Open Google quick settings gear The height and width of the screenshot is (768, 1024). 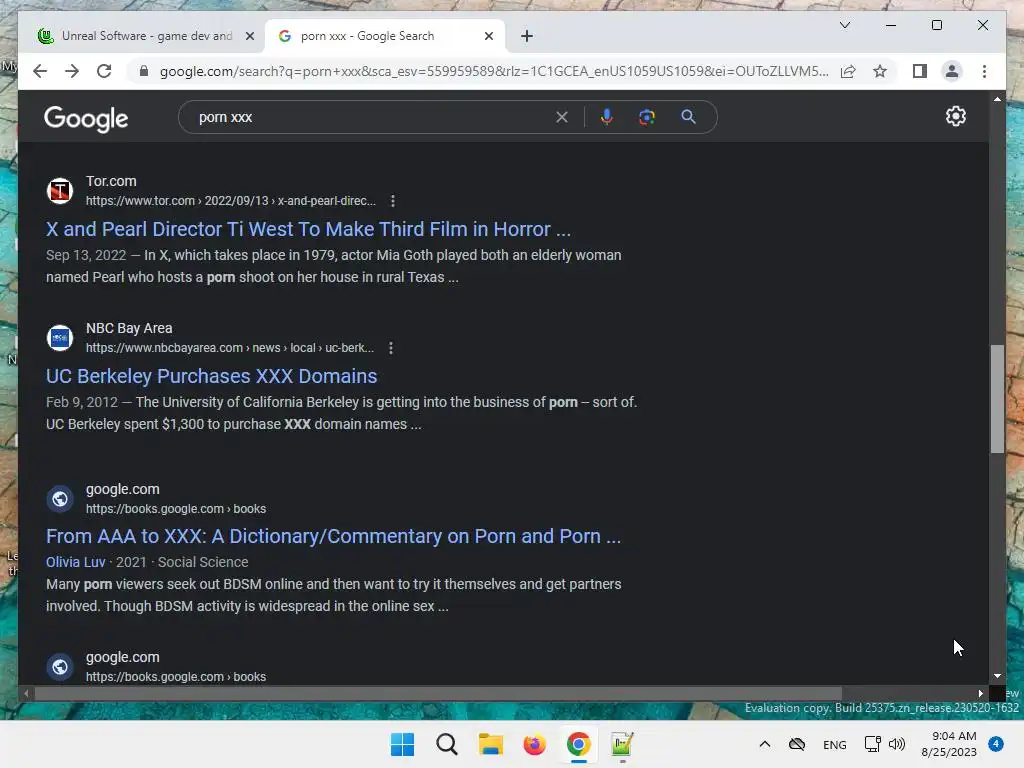[x=955, y=116]
